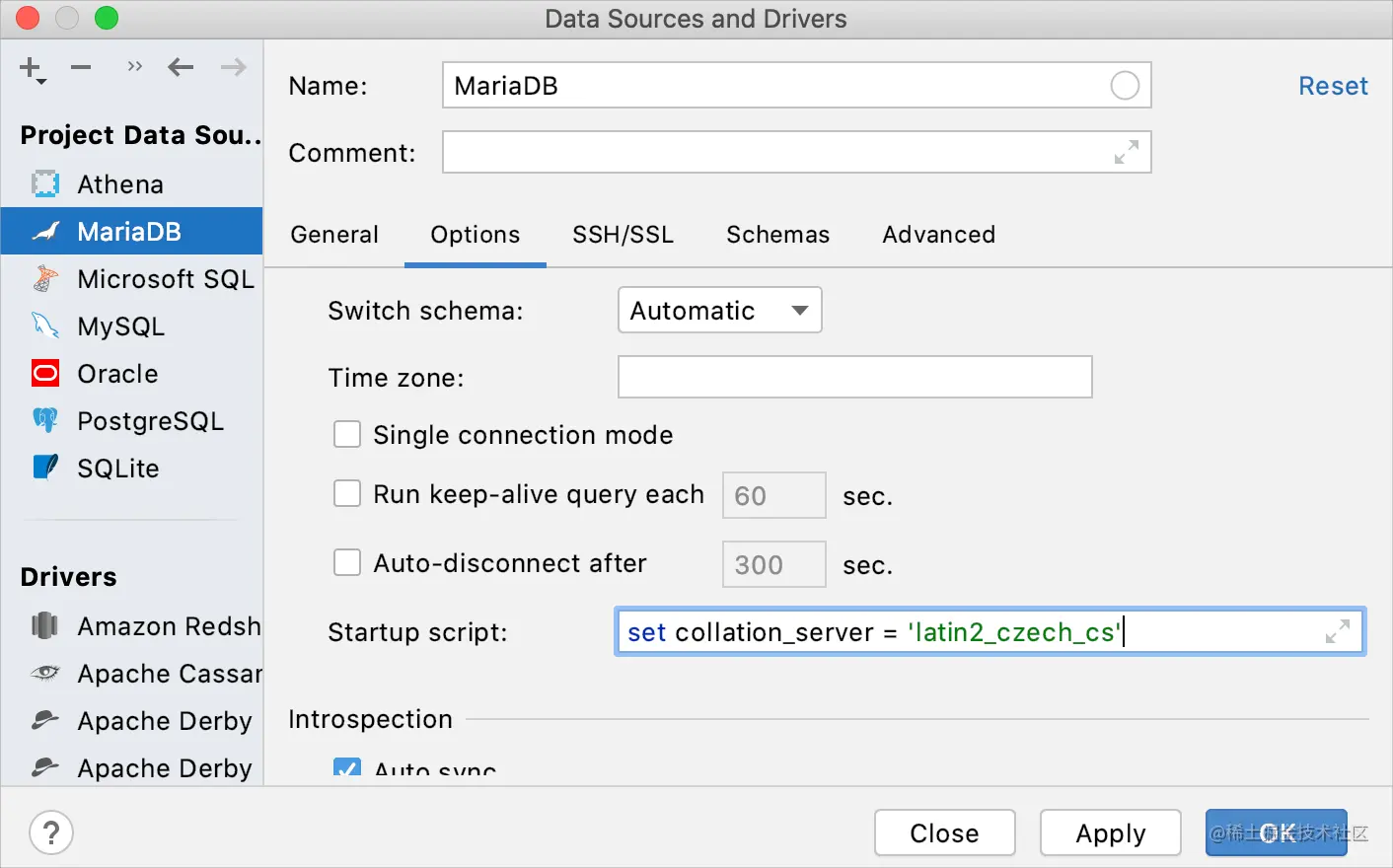
Task: Switch to the Schemas tab
Action: (x=778, y=235)
